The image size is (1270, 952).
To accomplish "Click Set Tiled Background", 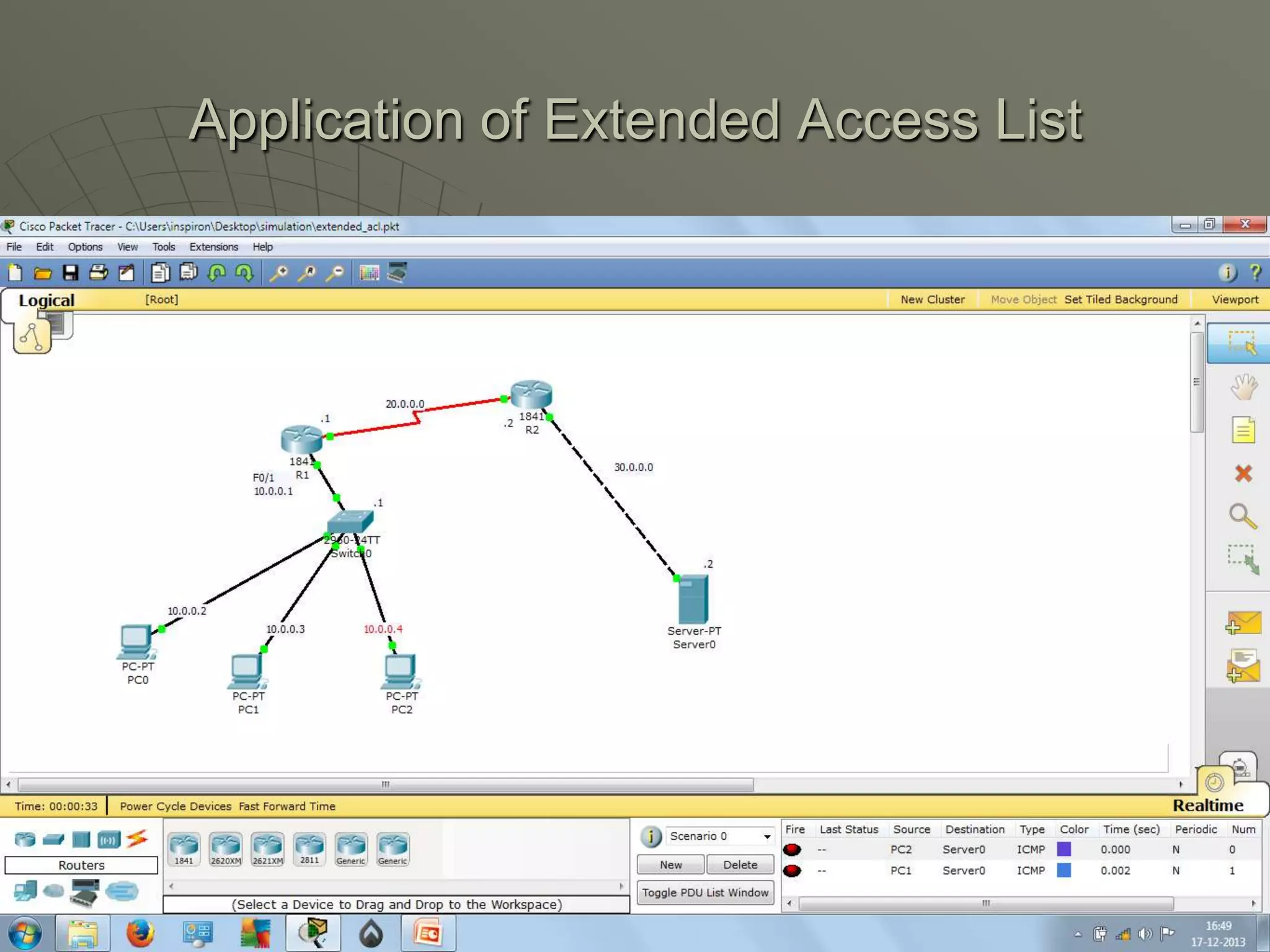I will pyautogui.click(x=1121, y=299).
